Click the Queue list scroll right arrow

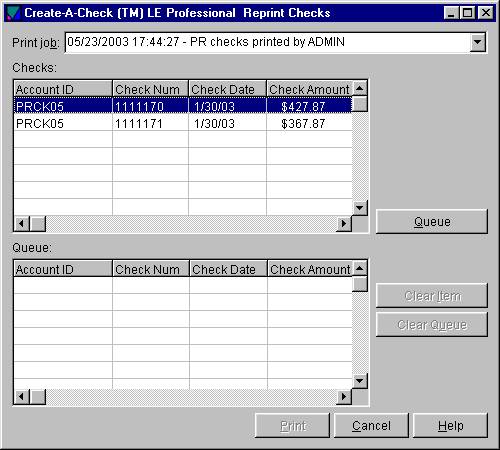[344, 397]
